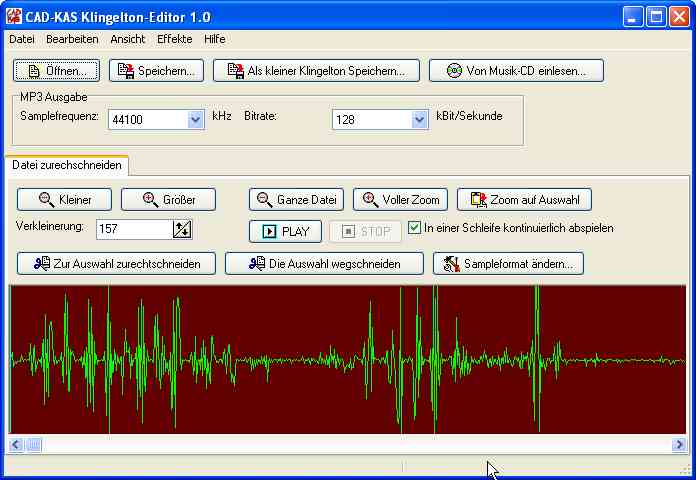
Task: Open the Effekte menu
Action: point(174,39)
